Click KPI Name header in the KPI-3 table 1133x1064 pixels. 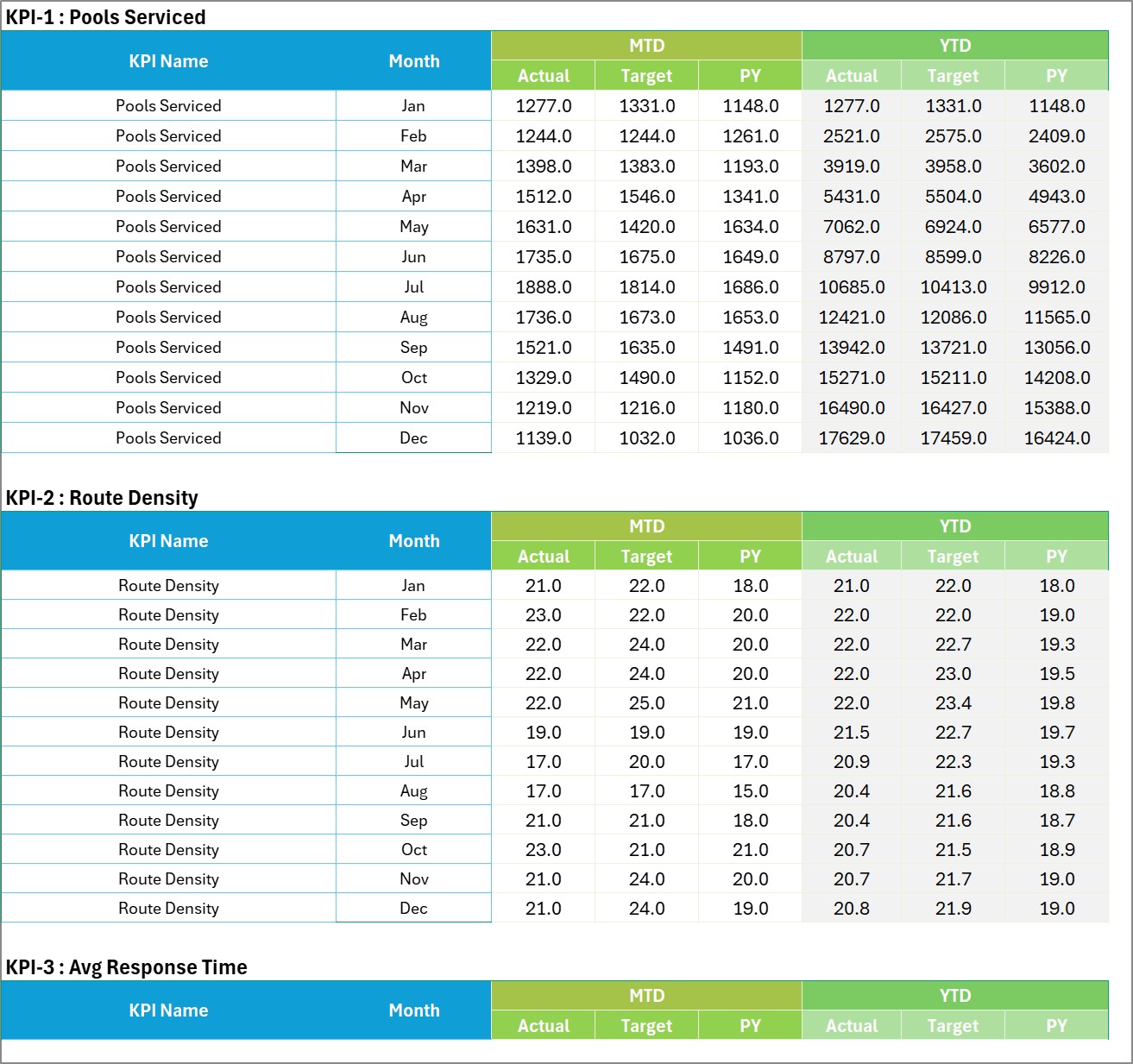[168, 1010]
